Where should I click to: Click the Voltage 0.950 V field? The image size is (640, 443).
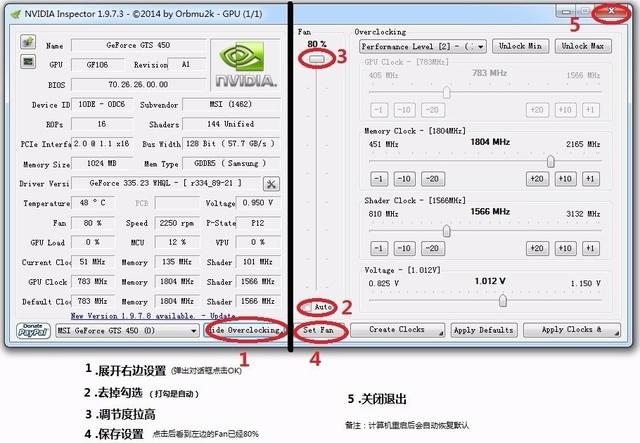tap(258, 203)
